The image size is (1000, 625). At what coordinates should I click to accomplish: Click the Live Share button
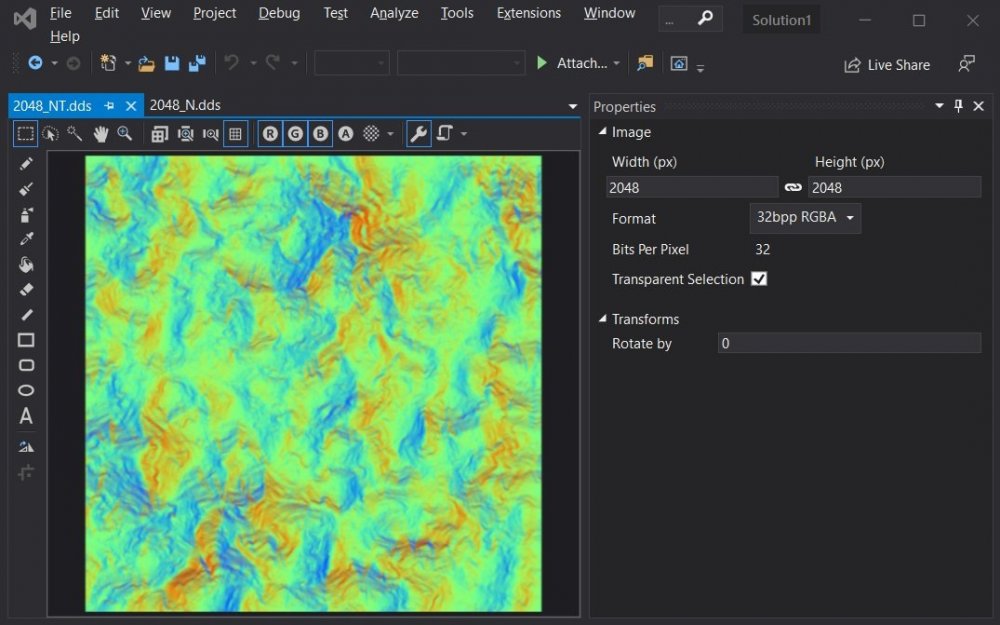(x=887, y=65)
